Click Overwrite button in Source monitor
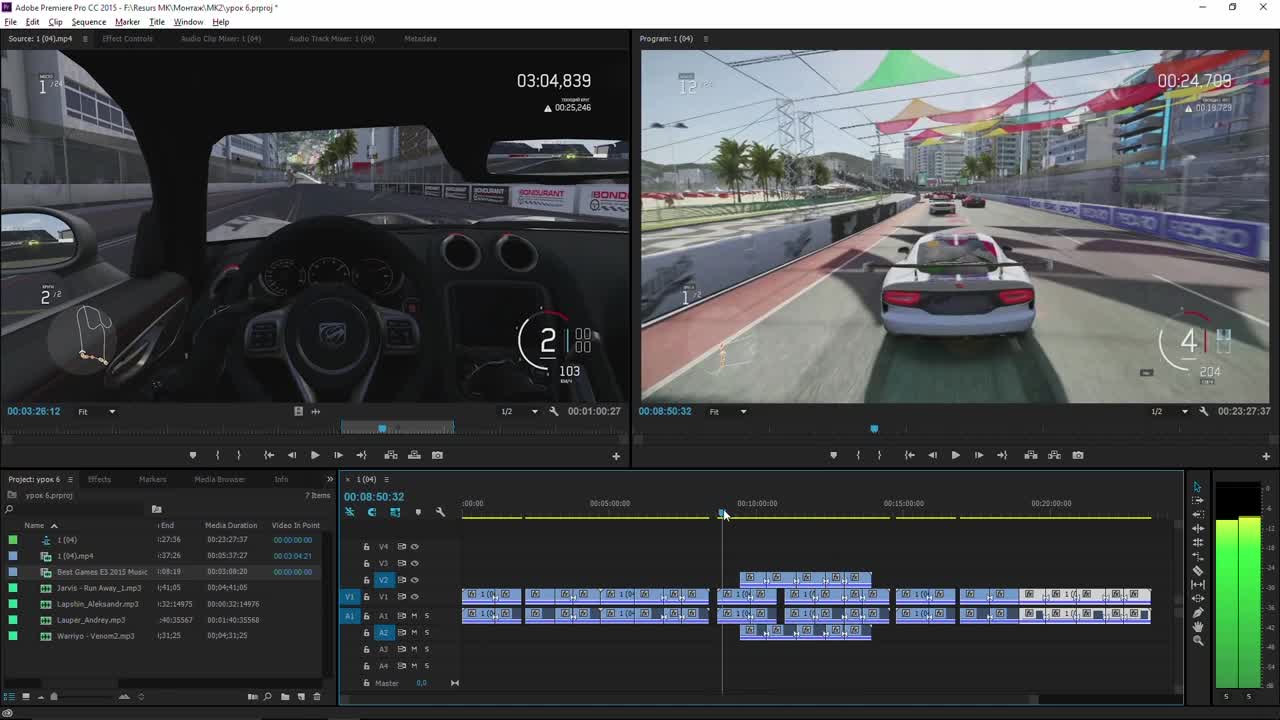This screenshot has width=1280, height=720. (414, 455)
